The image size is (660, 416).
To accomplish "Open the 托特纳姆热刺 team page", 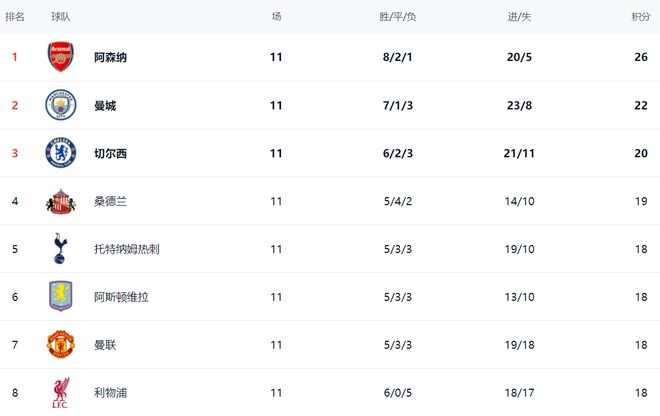I will pyautogui.click(x=126, y=249).
